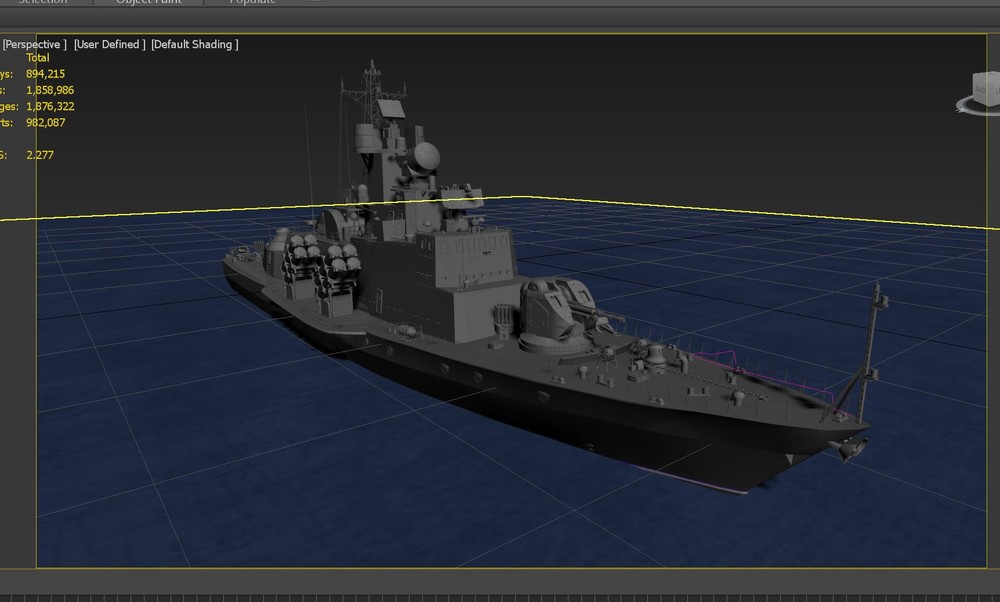The height and width of the screenshot is (602, 1000).
Task: Open the Selection ribbon tab
Action: (43, 2)
